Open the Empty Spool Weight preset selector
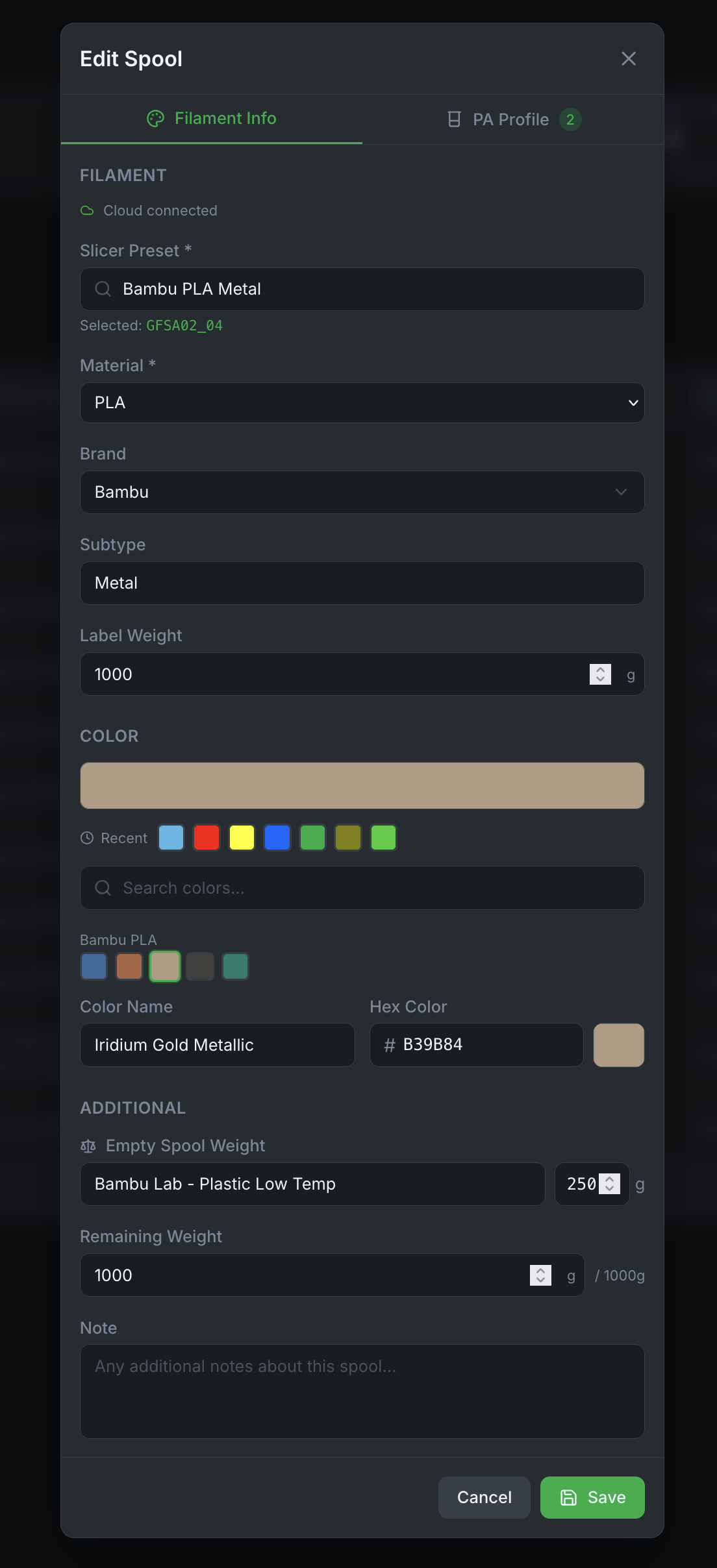This screenshot has width=717, height=1568. click(312, 1184)
